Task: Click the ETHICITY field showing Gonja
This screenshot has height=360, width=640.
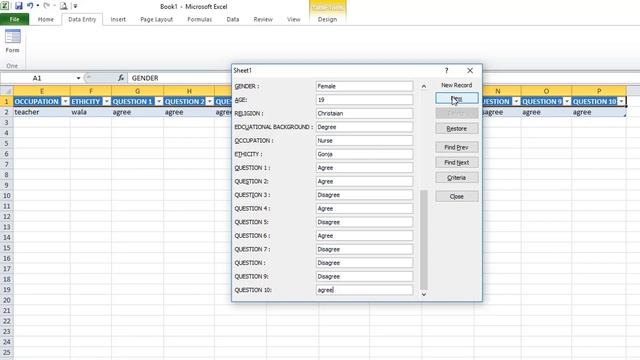Action: [x=364, y=154]
